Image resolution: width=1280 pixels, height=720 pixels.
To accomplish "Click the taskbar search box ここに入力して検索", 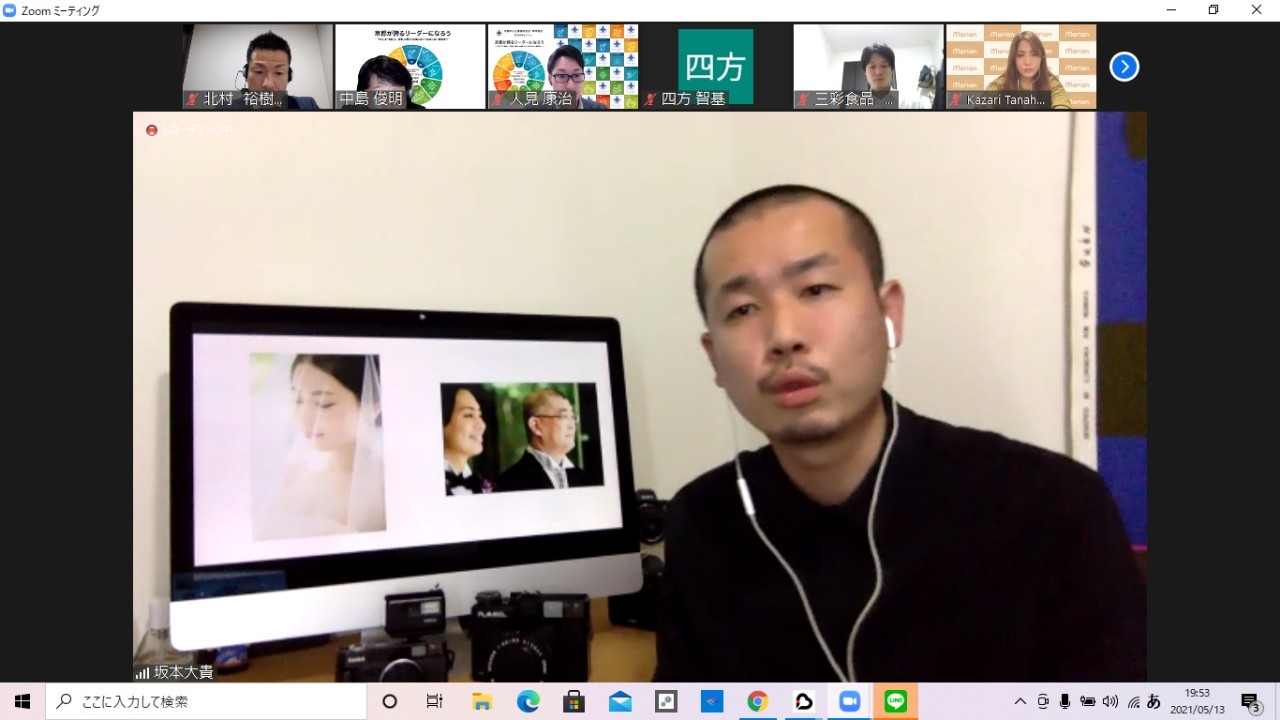I will [x=207, y=701].
